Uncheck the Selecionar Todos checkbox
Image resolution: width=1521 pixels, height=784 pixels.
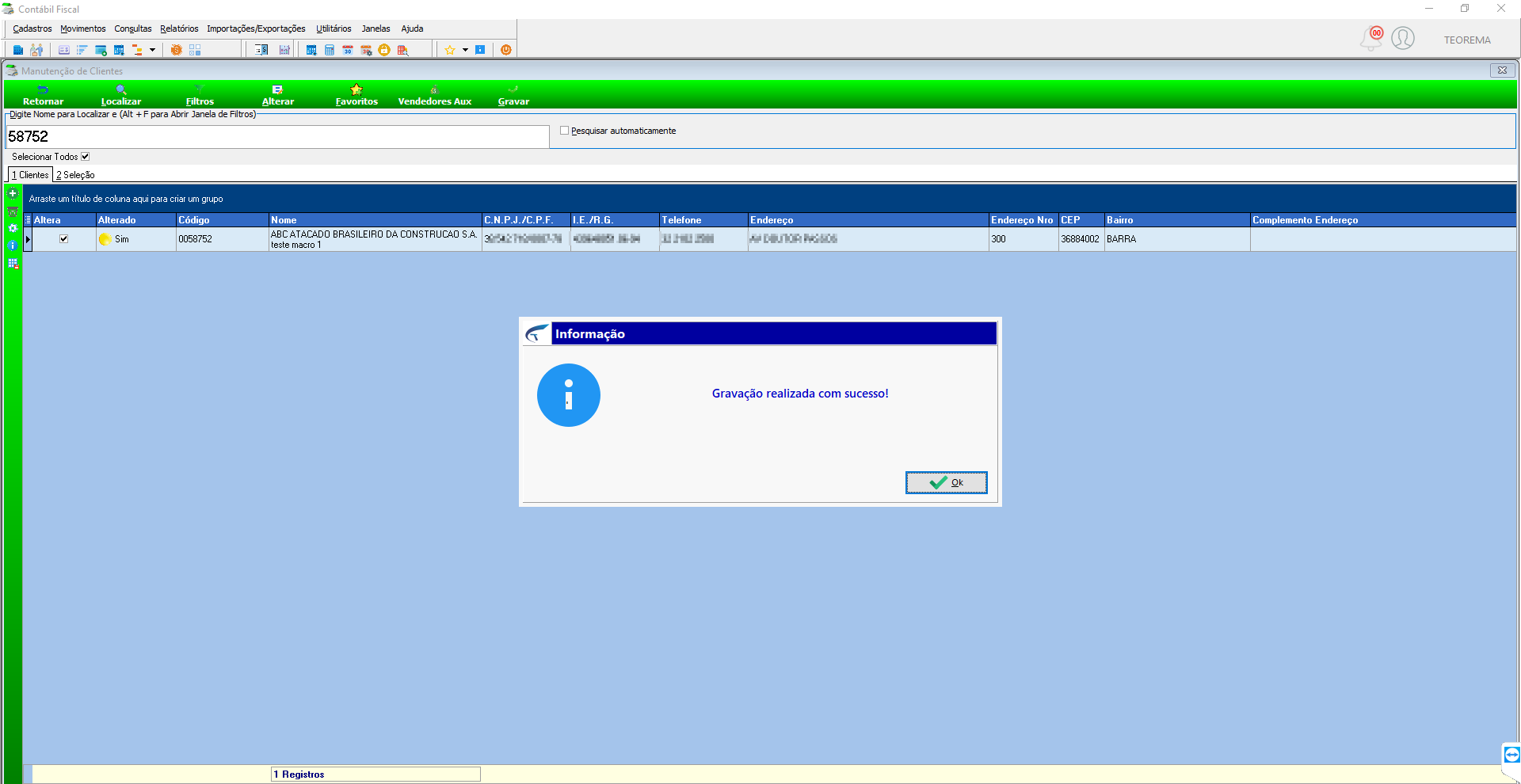pos(86,157)
